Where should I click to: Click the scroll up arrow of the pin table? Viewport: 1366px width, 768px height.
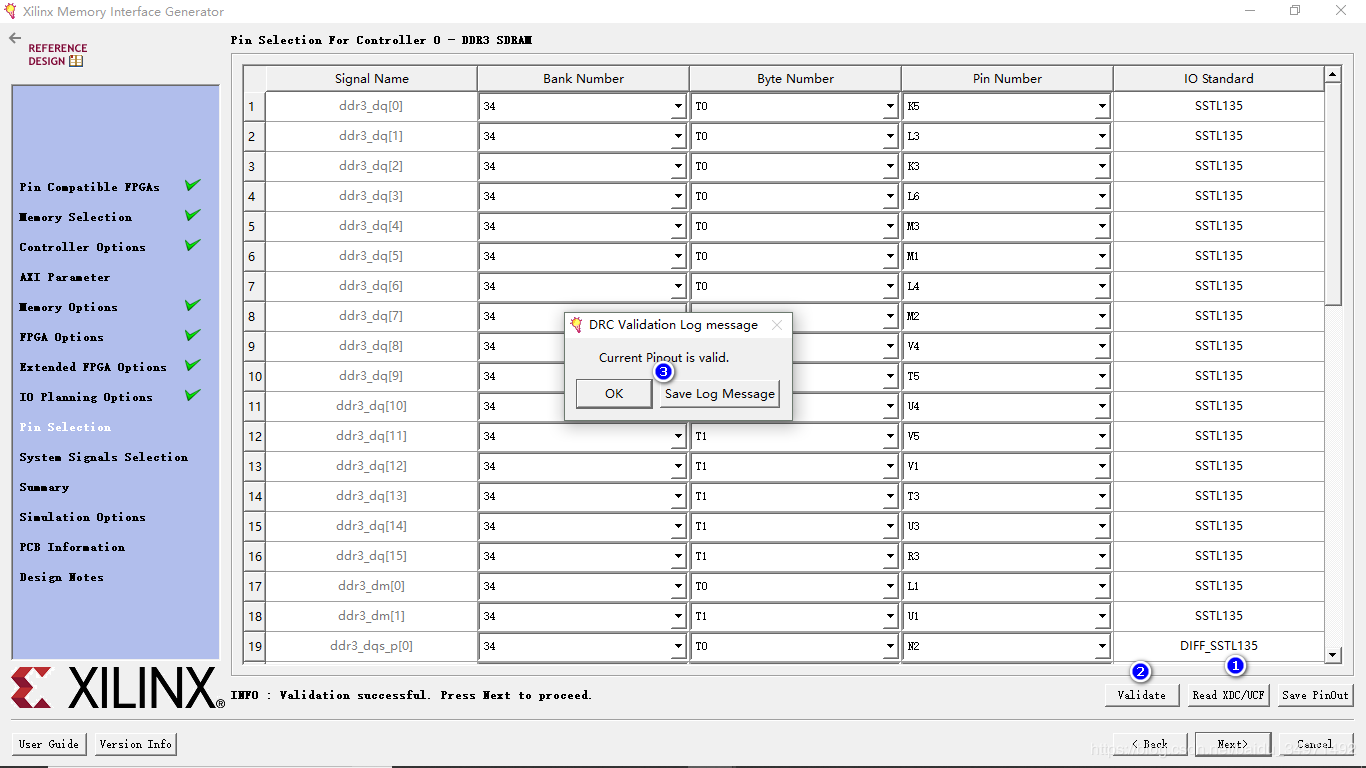coord(1332,75)
